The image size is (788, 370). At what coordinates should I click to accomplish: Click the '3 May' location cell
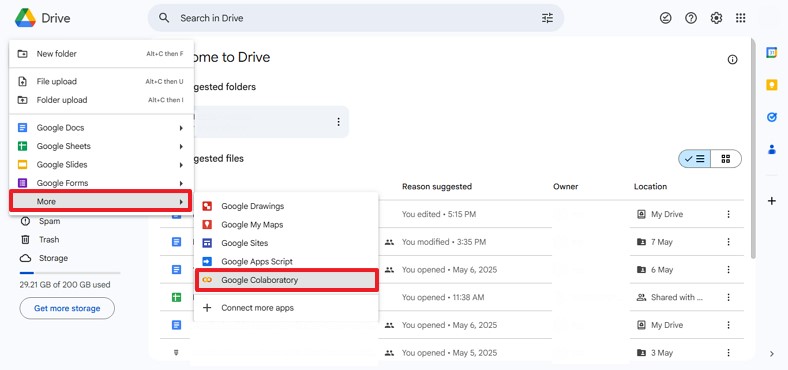point(654,352)
